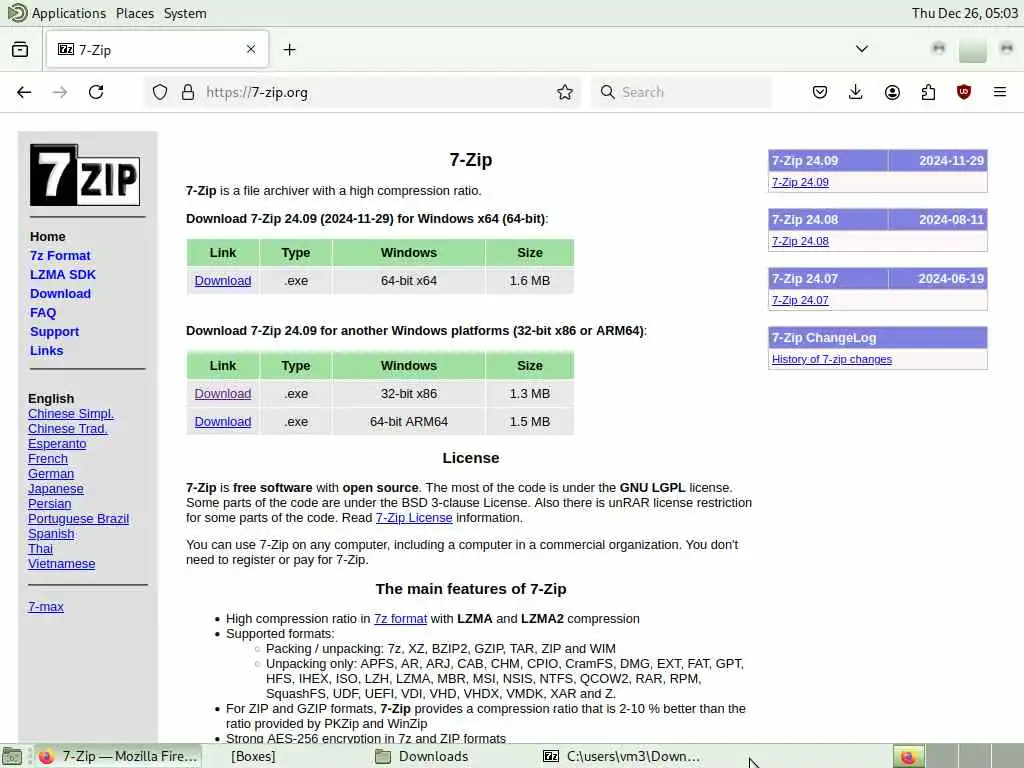
Task: Open the System menu
Action: tap(185, 13)
